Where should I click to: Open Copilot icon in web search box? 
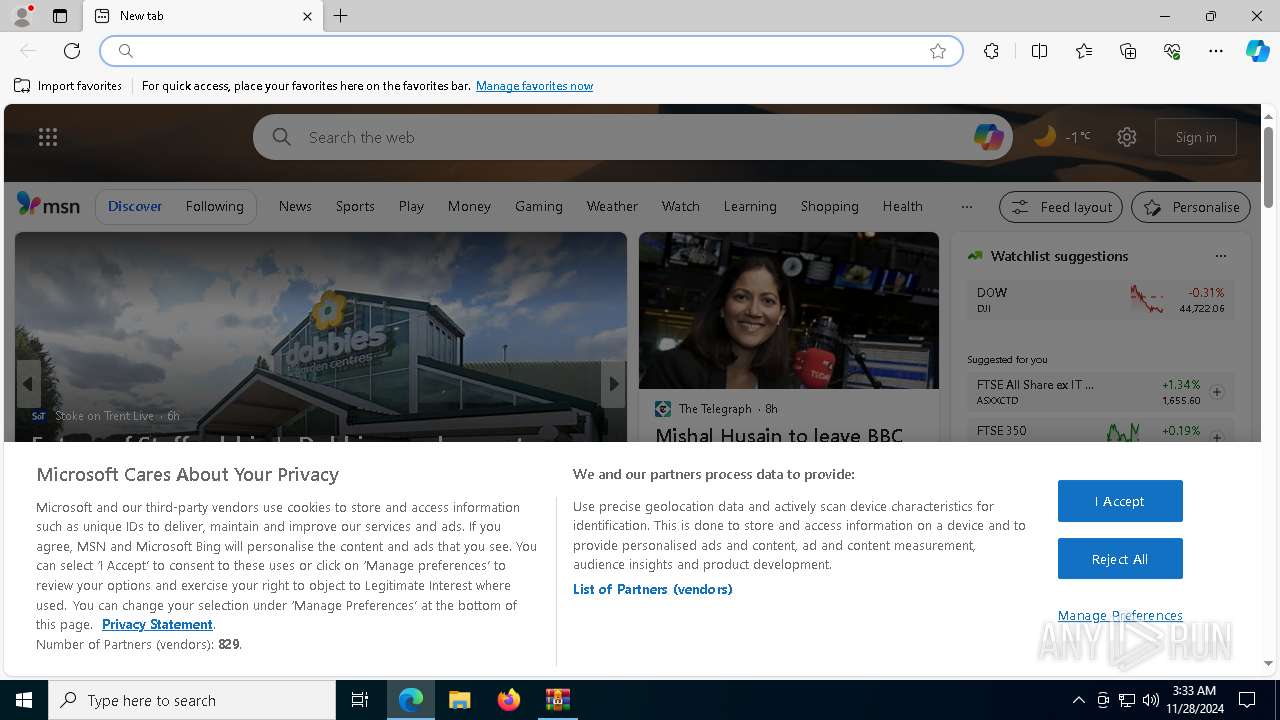click(x=988, y=137)
